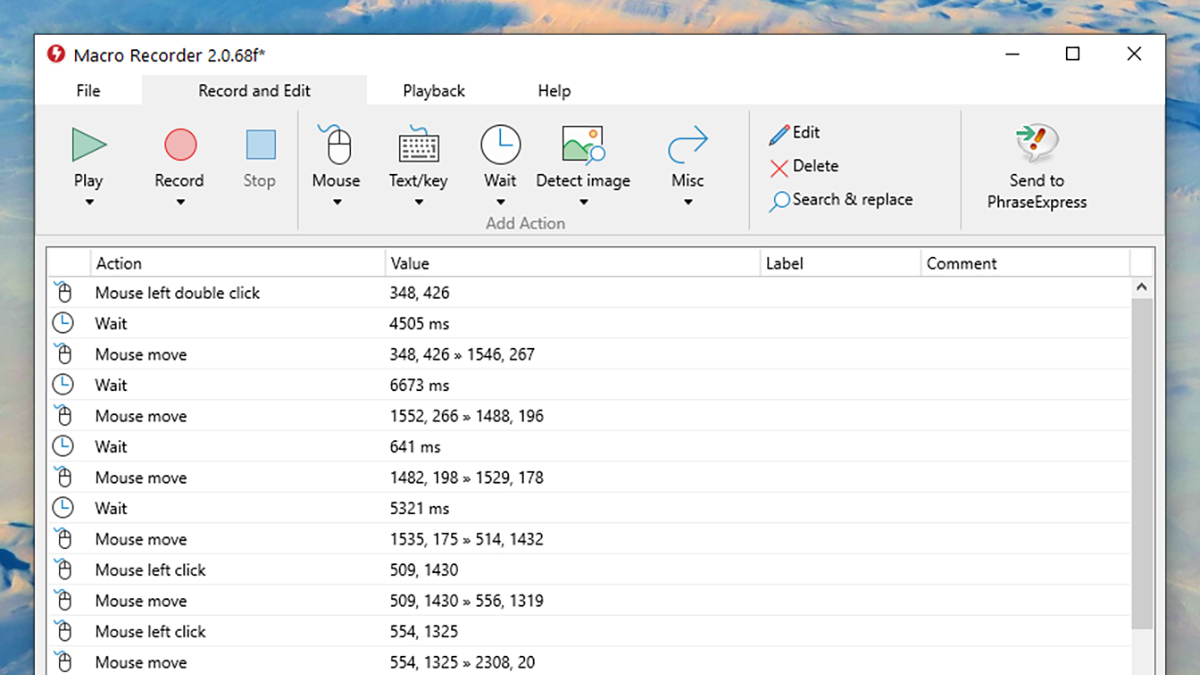Select the 6673 ms wait value
The width and height of the screenshot is (1200, 675).
420,385
